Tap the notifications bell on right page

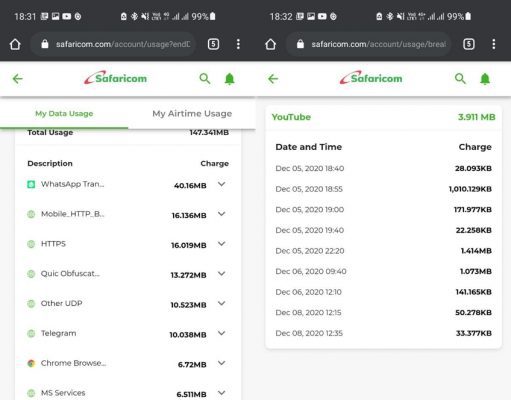tap(485, 79)
